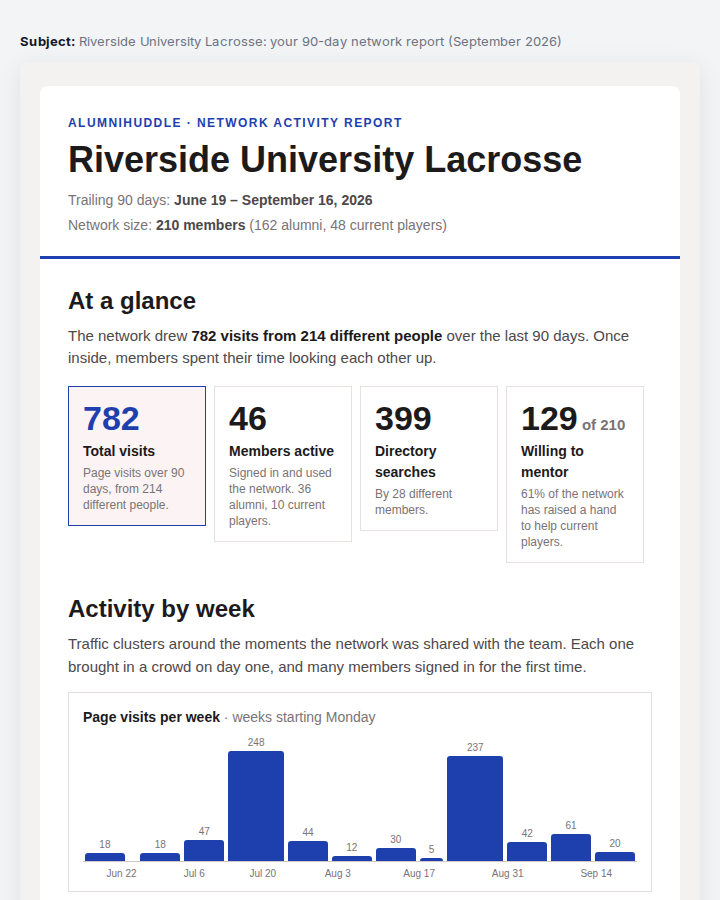Click the '210 members' network size text

click(x=200, y=225)
